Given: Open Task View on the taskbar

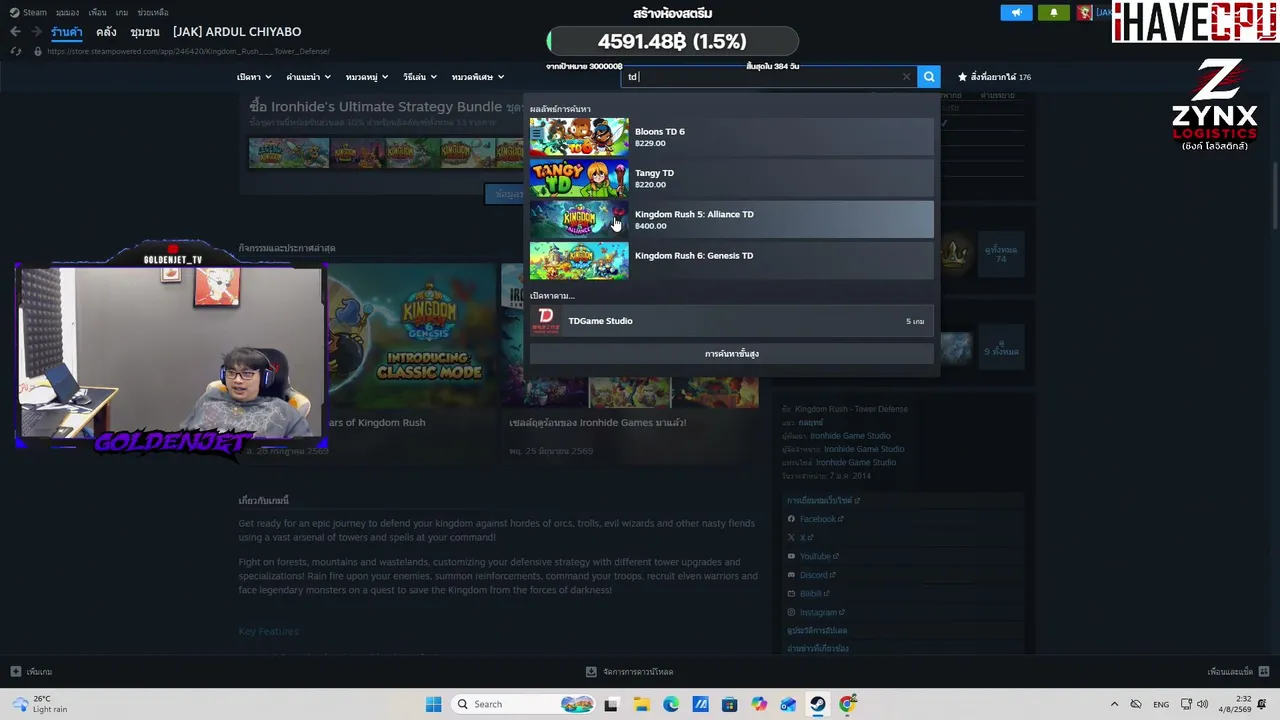Looking at the screenshot, I should (x=611, y=704).
